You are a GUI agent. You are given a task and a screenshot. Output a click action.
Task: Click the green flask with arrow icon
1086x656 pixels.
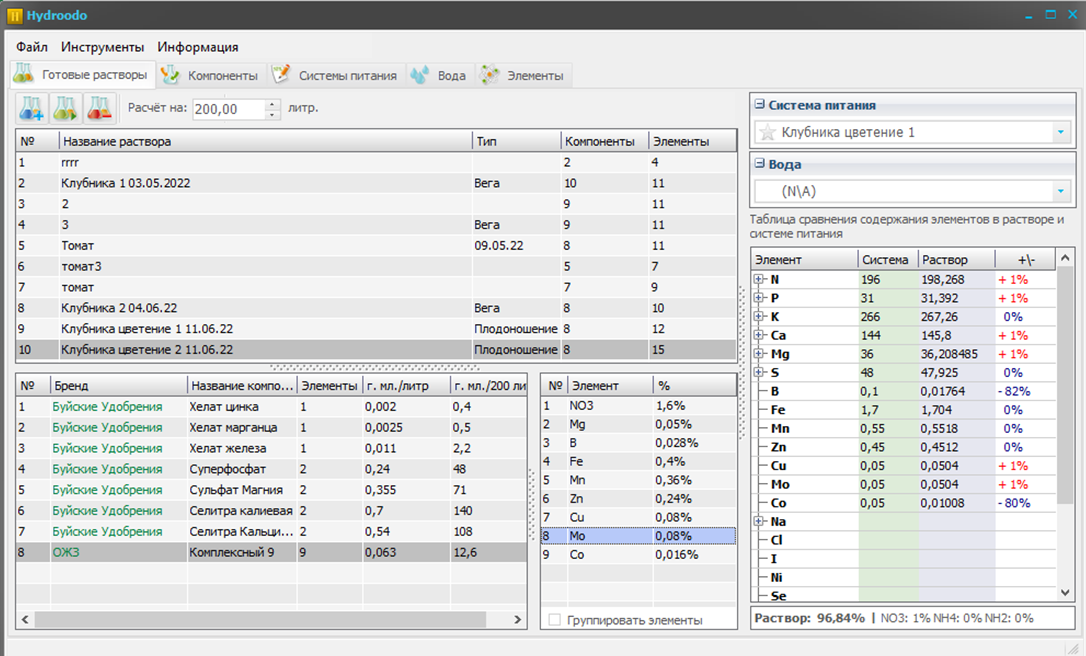pyautogui.click(x=65, y=108)
